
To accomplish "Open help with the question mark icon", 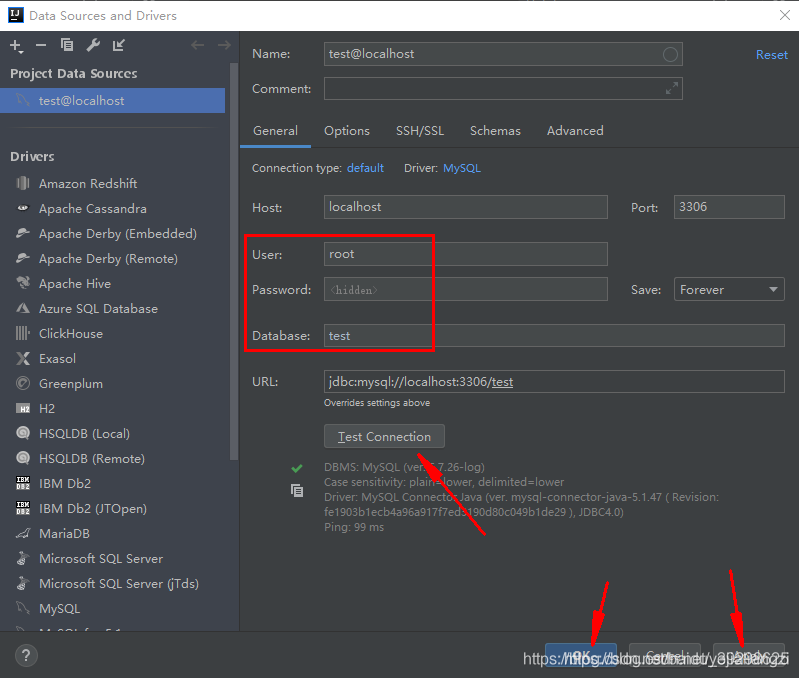I will tap(26, 656).
